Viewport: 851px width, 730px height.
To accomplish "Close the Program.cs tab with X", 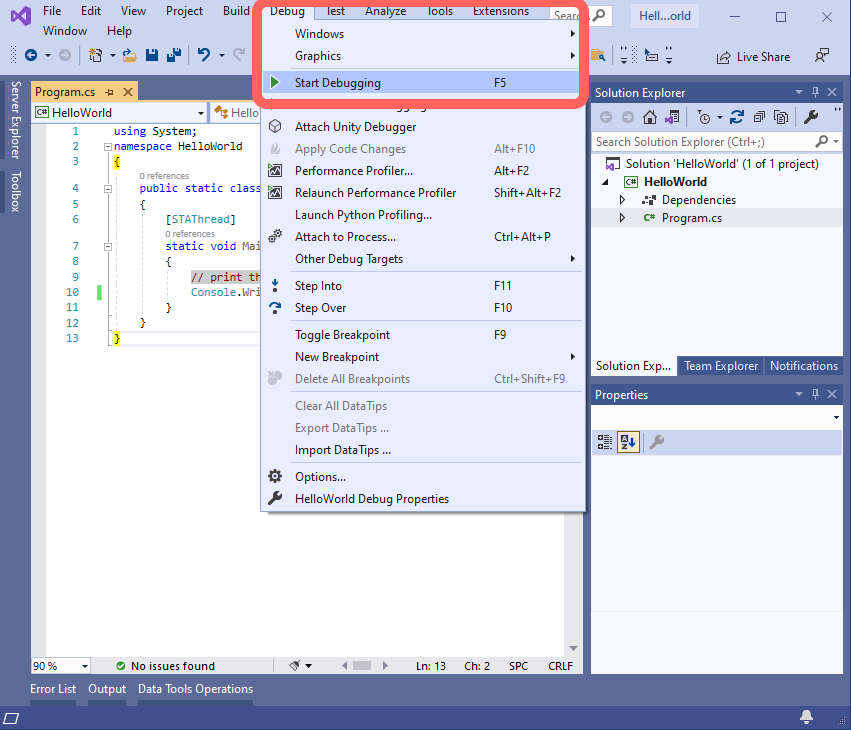I will click(x=128, y=92).
